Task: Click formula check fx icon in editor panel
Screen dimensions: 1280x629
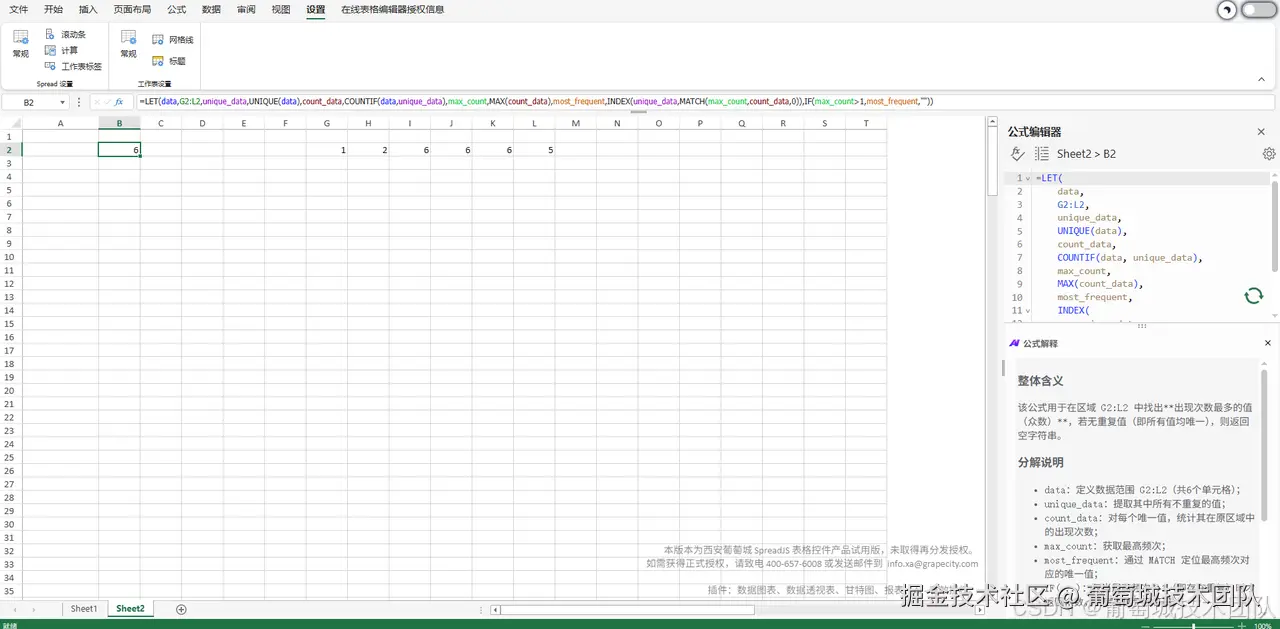Action: coord(1018,154)
